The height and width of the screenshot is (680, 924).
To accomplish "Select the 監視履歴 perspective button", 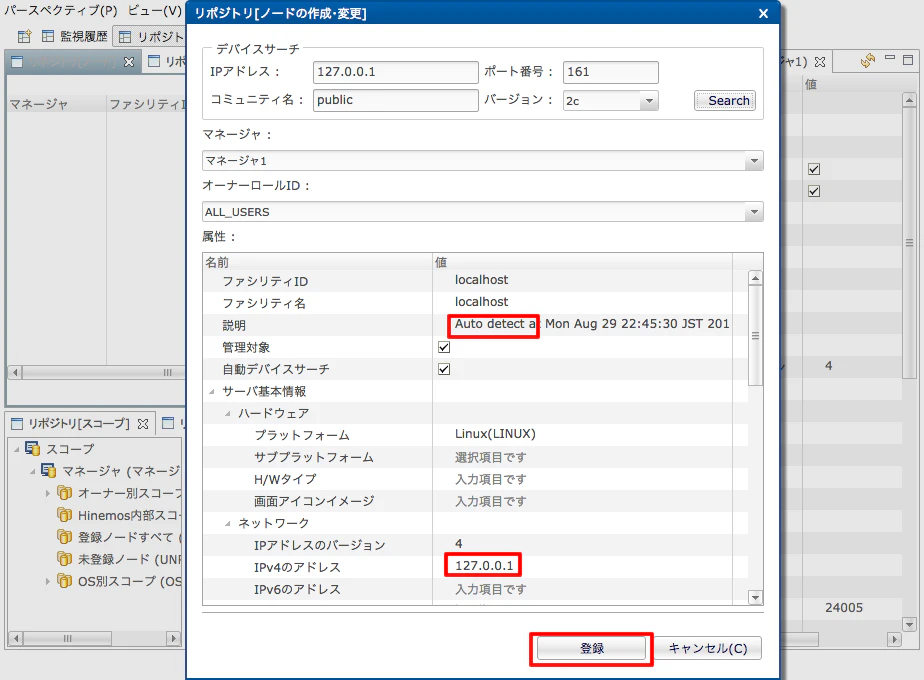I will click(75, 37).
